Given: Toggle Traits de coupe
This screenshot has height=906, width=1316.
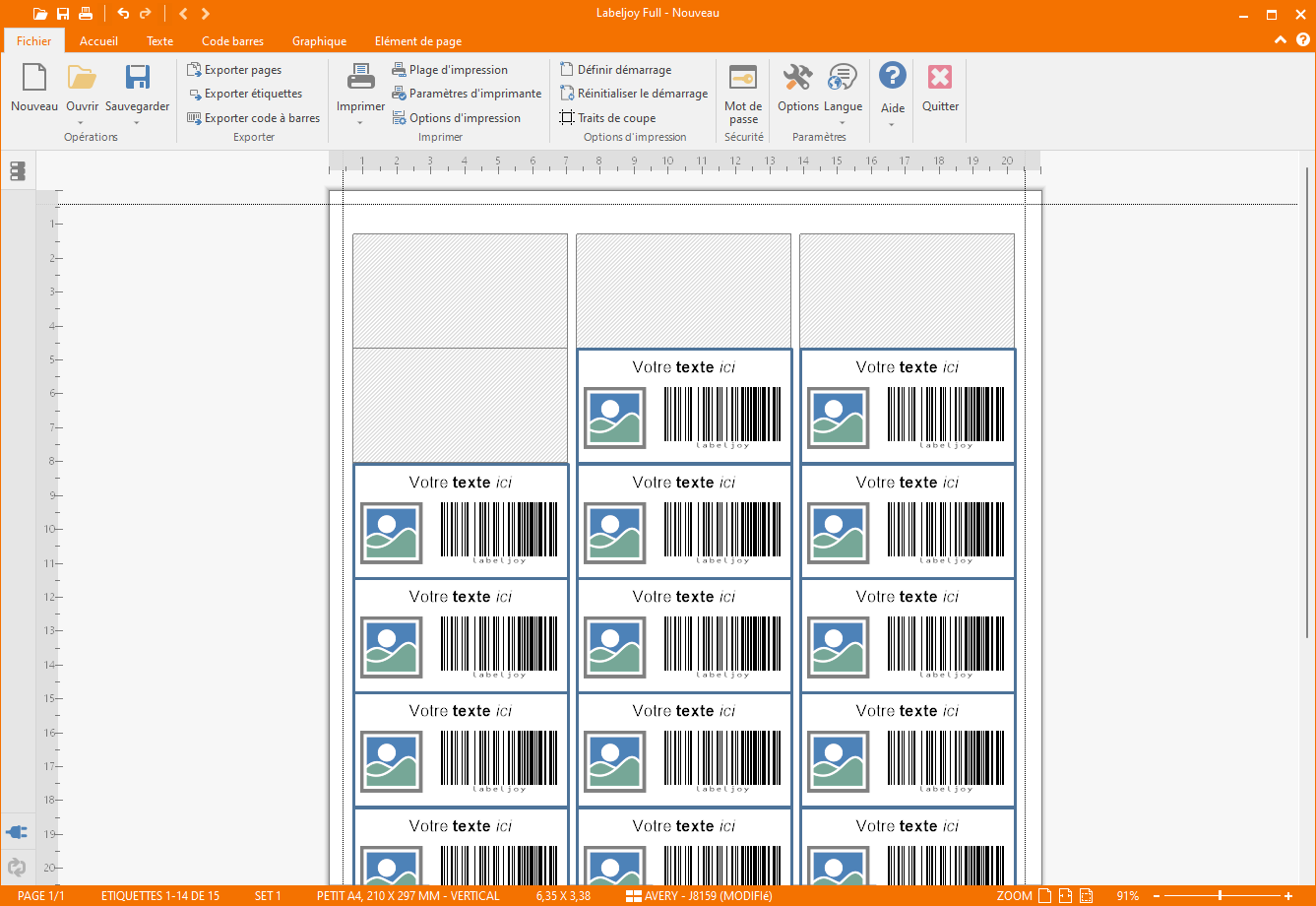Looking at the screenshot, I should pos(607,118).
